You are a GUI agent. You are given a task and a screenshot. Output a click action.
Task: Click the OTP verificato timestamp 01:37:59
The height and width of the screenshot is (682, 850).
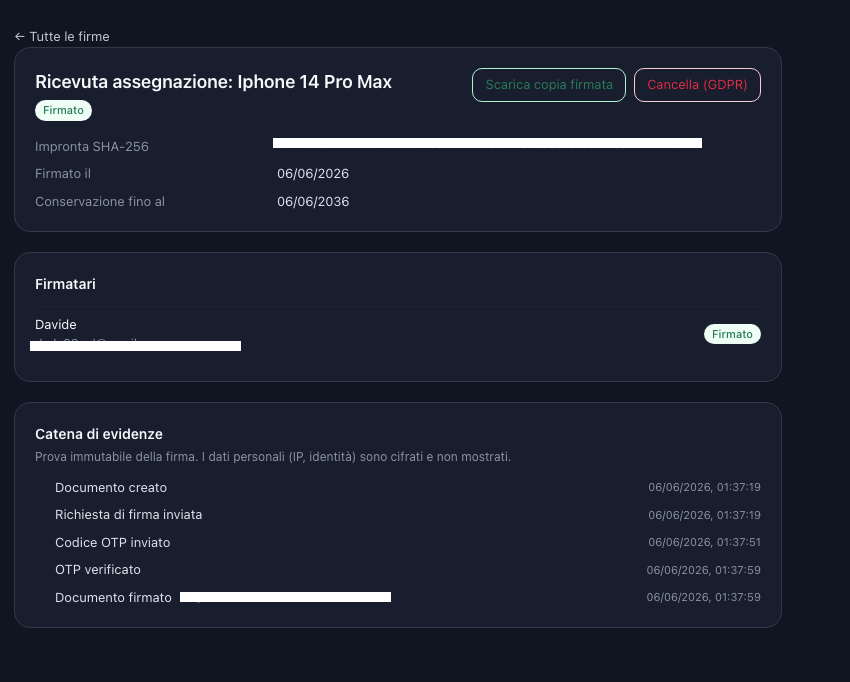[703, 570]
